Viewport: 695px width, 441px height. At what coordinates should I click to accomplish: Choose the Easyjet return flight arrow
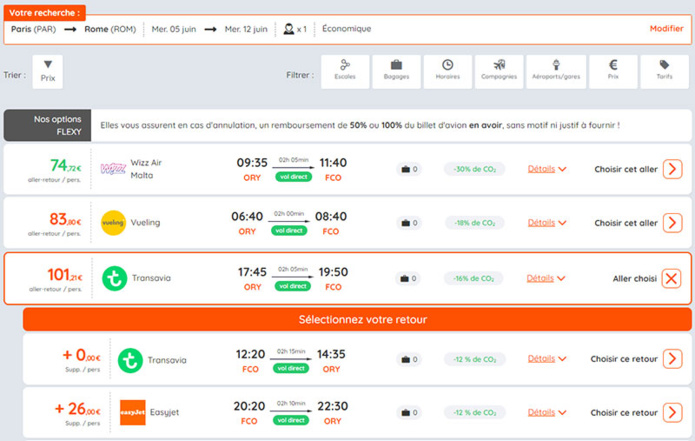(672, 412)
